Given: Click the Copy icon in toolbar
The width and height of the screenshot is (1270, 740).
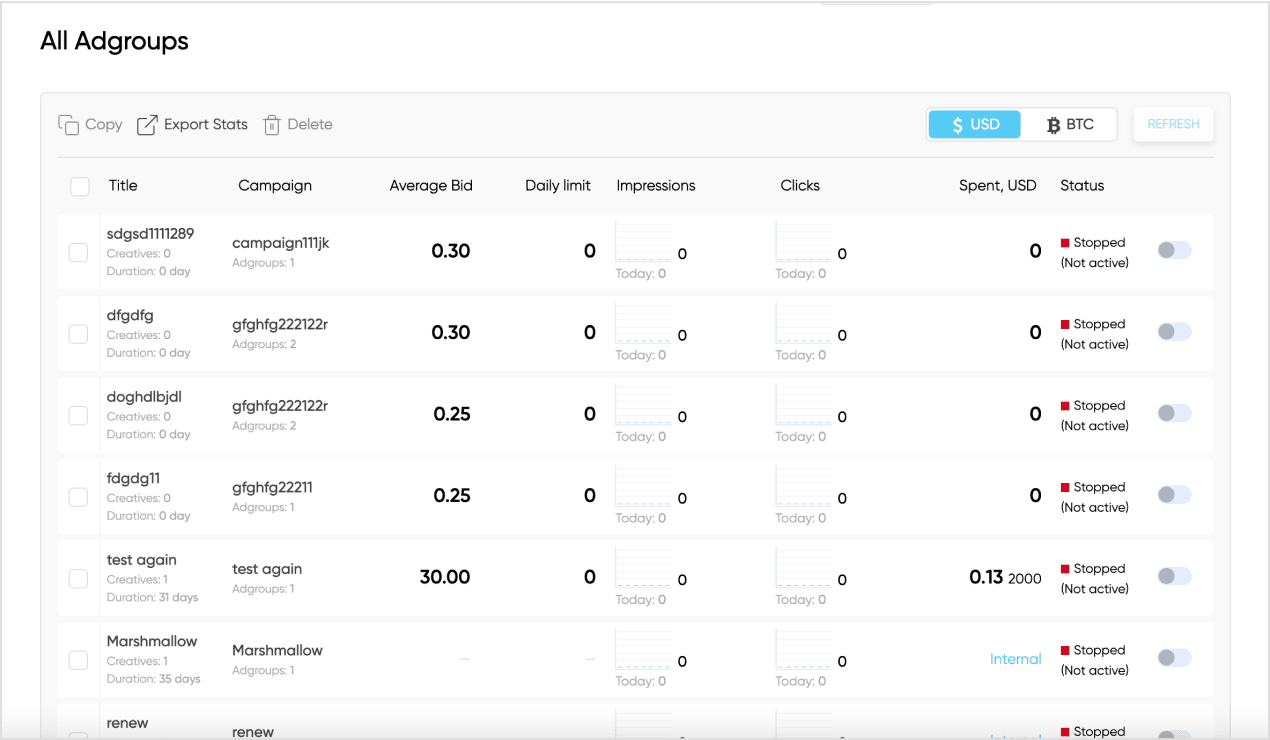Looking at the screenshot, I should tap(69, 125).
